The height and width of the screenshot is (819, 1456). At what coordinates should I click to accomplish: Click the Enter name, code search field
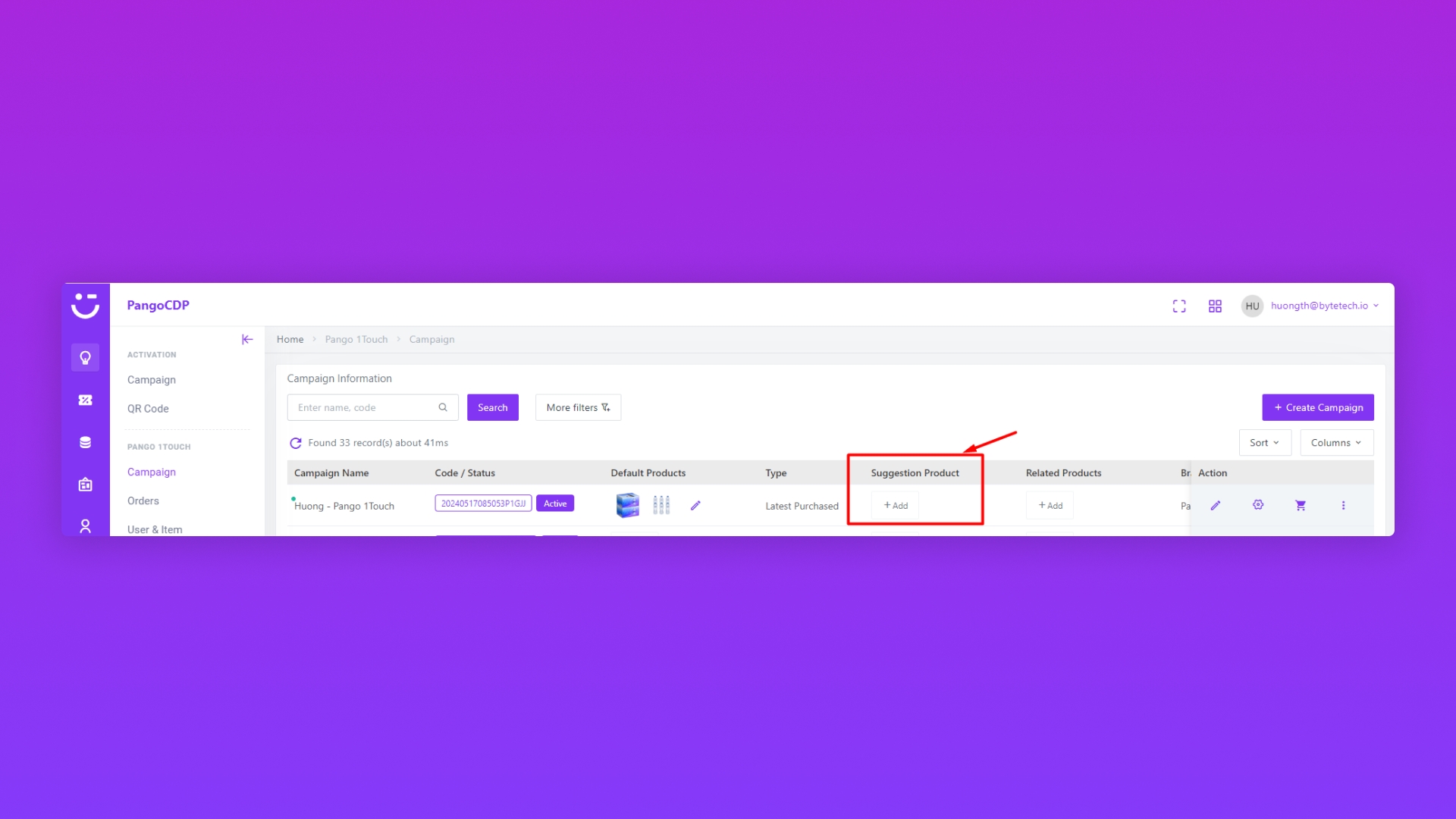[x=364, y=407]
